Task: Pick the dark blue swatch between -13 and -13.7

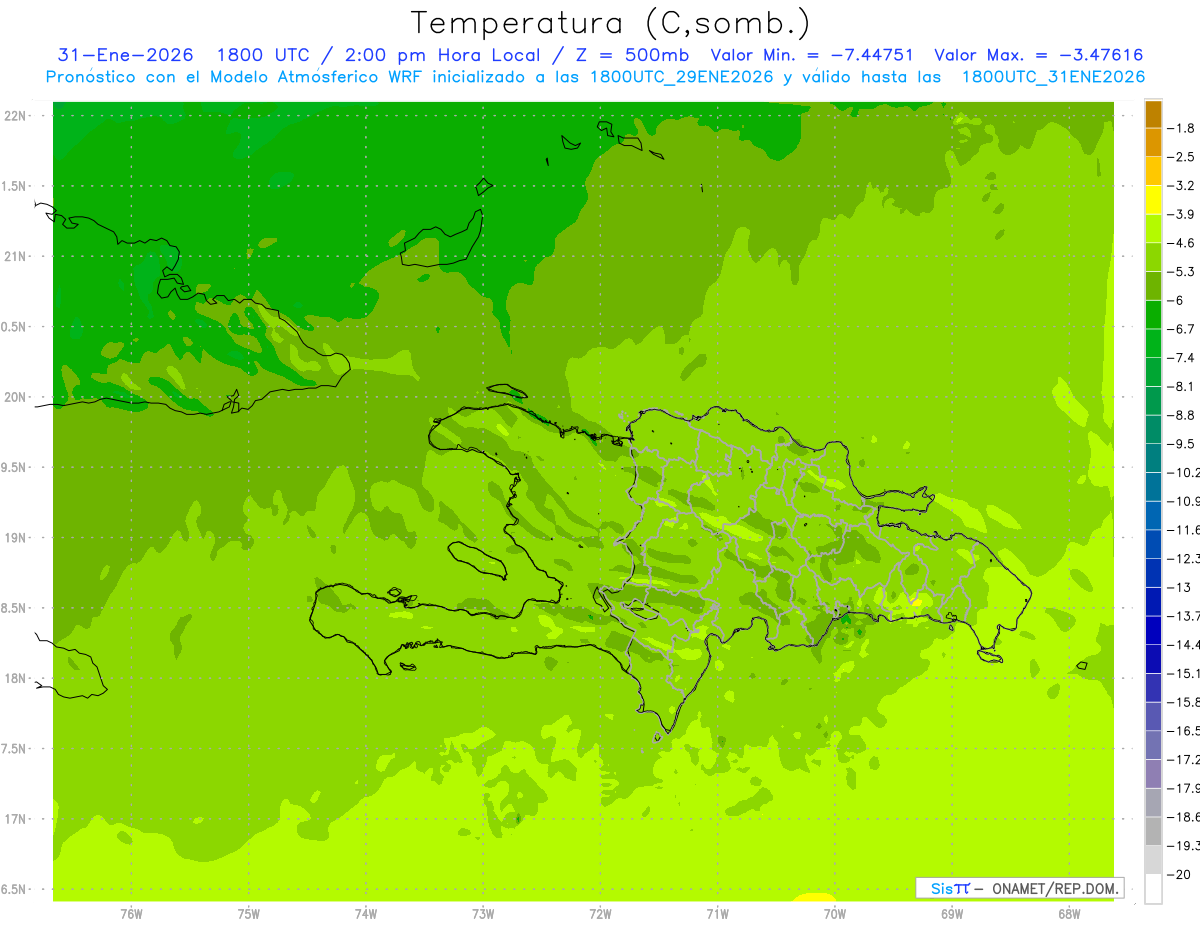Action: (x=1153, y=602)
